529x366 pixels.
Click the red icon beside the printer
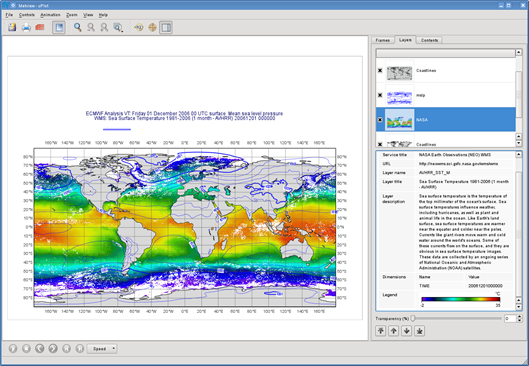click(x=40, y=27)
